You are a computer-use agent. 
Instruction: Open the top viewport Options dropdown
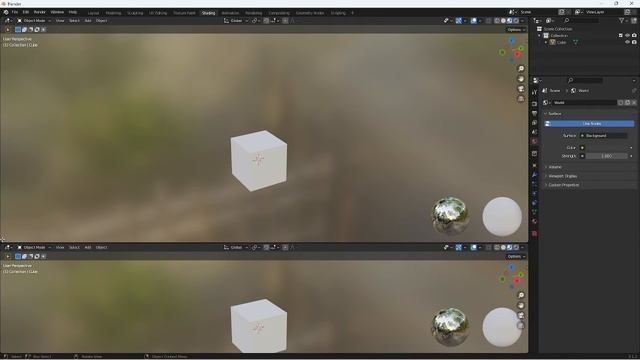[516, 29]
